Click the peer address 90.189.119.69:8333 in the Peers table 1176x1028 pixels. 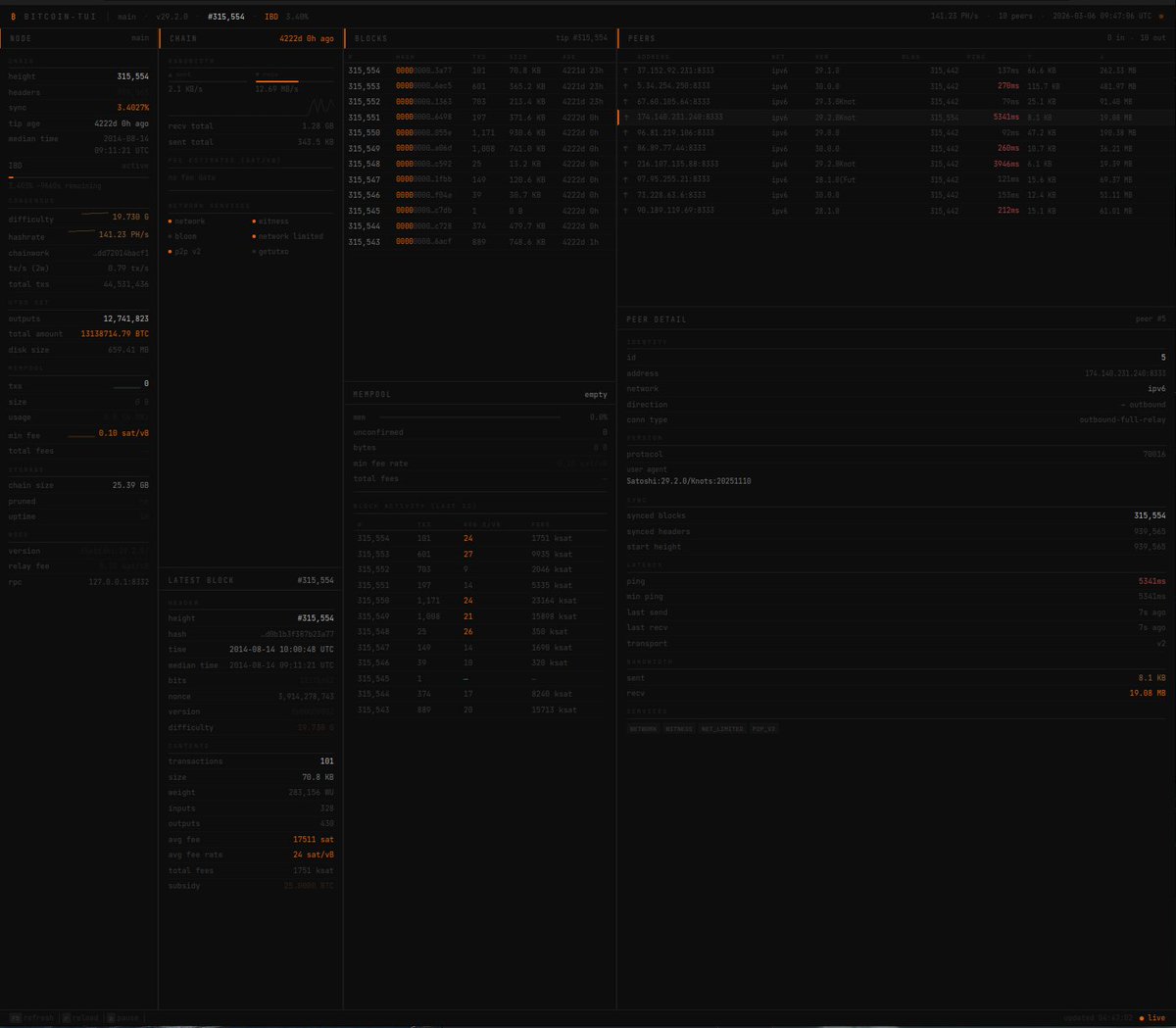coord(676,211)
